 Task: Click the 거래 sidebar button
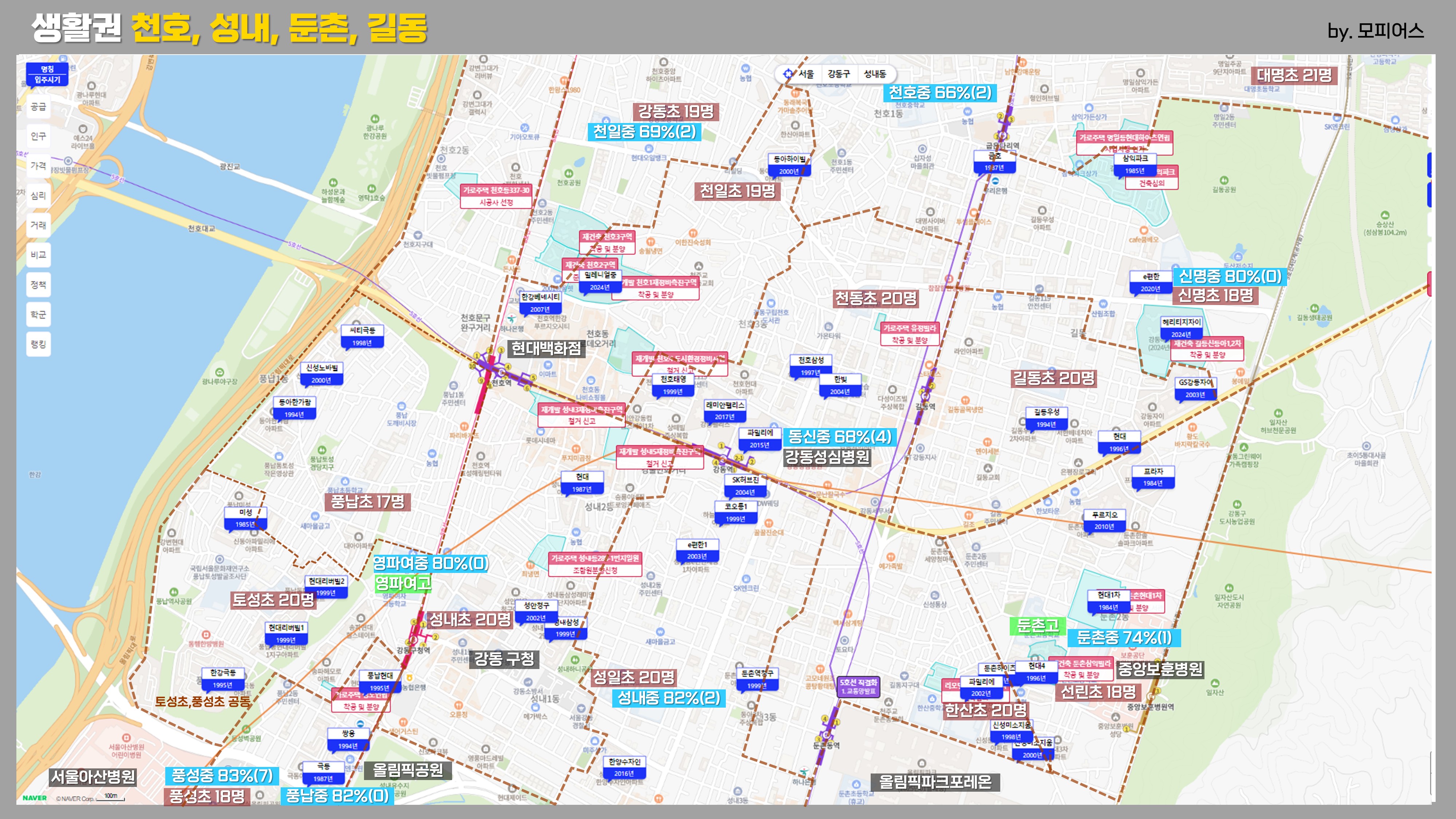pyautogui.click(x=39, y=225)
